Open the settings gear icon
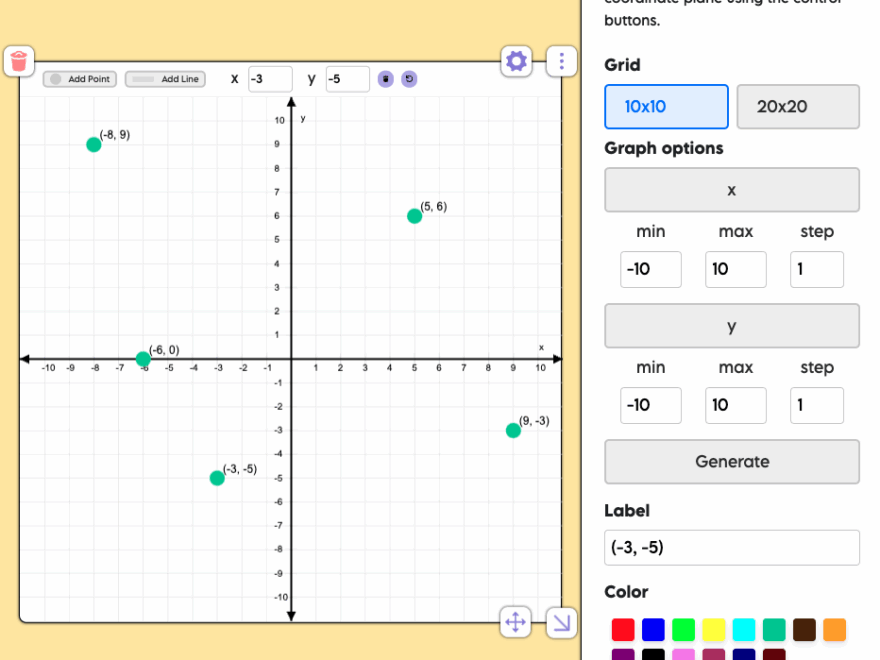Viewport: 880px width, 660px height. [x=516, y=61]
